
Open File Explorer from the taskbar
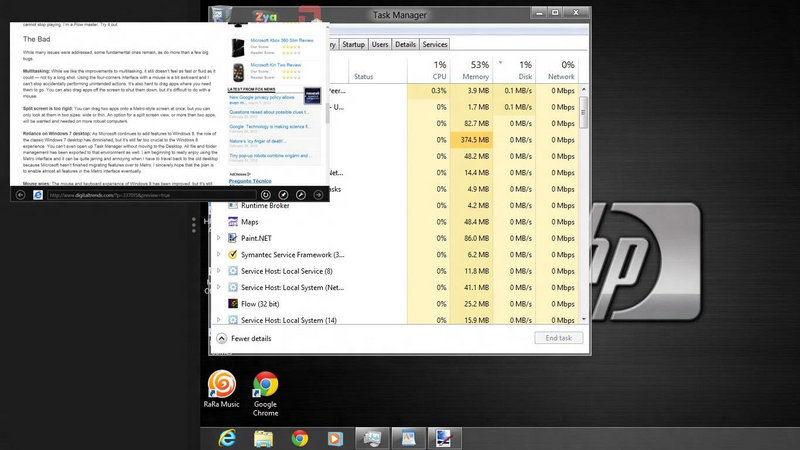click(x=264, y=437)
